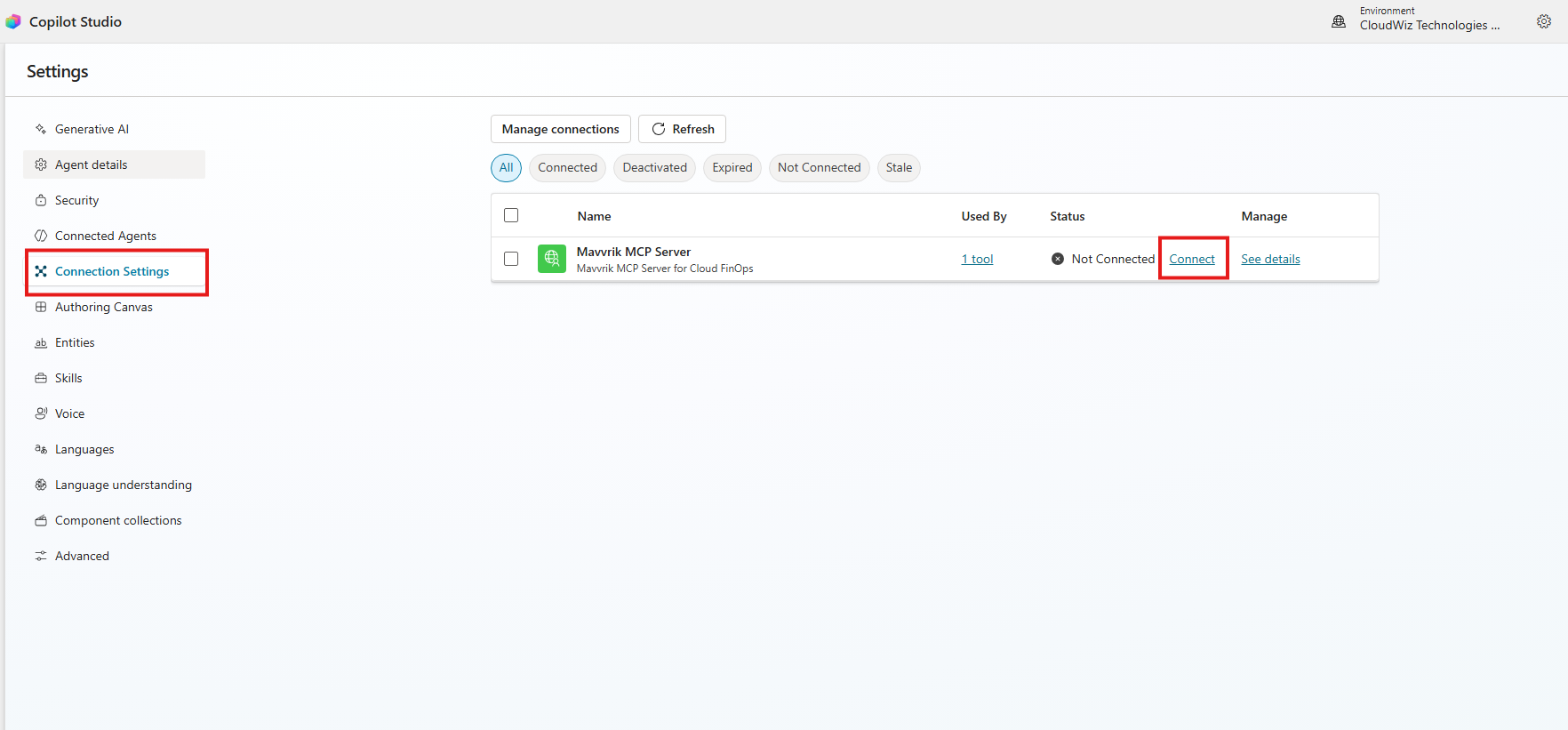Open the settings gear icon in header
The width and height of the screenshot is (1568, 730).
(x=1544, y=21)
